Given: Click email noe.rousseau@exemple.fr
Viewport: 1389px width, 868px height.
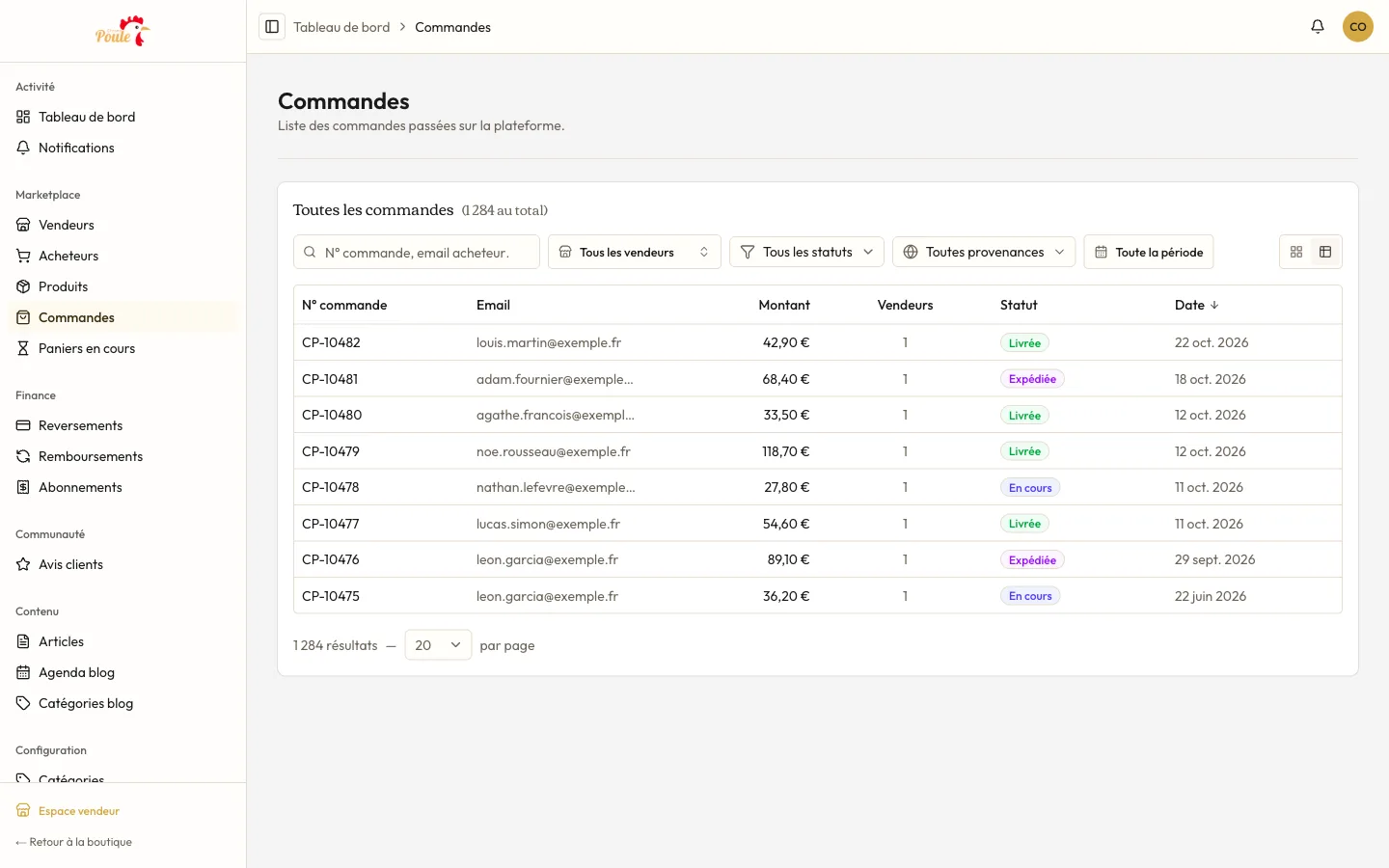Looking at the screenshot, I should tap(554, 451).
